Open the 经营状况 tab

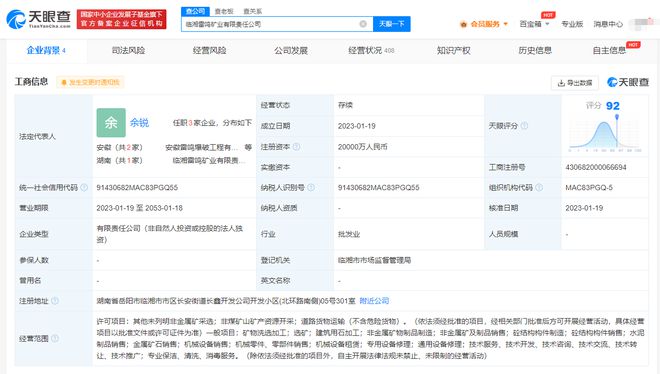tap(371, 50)
